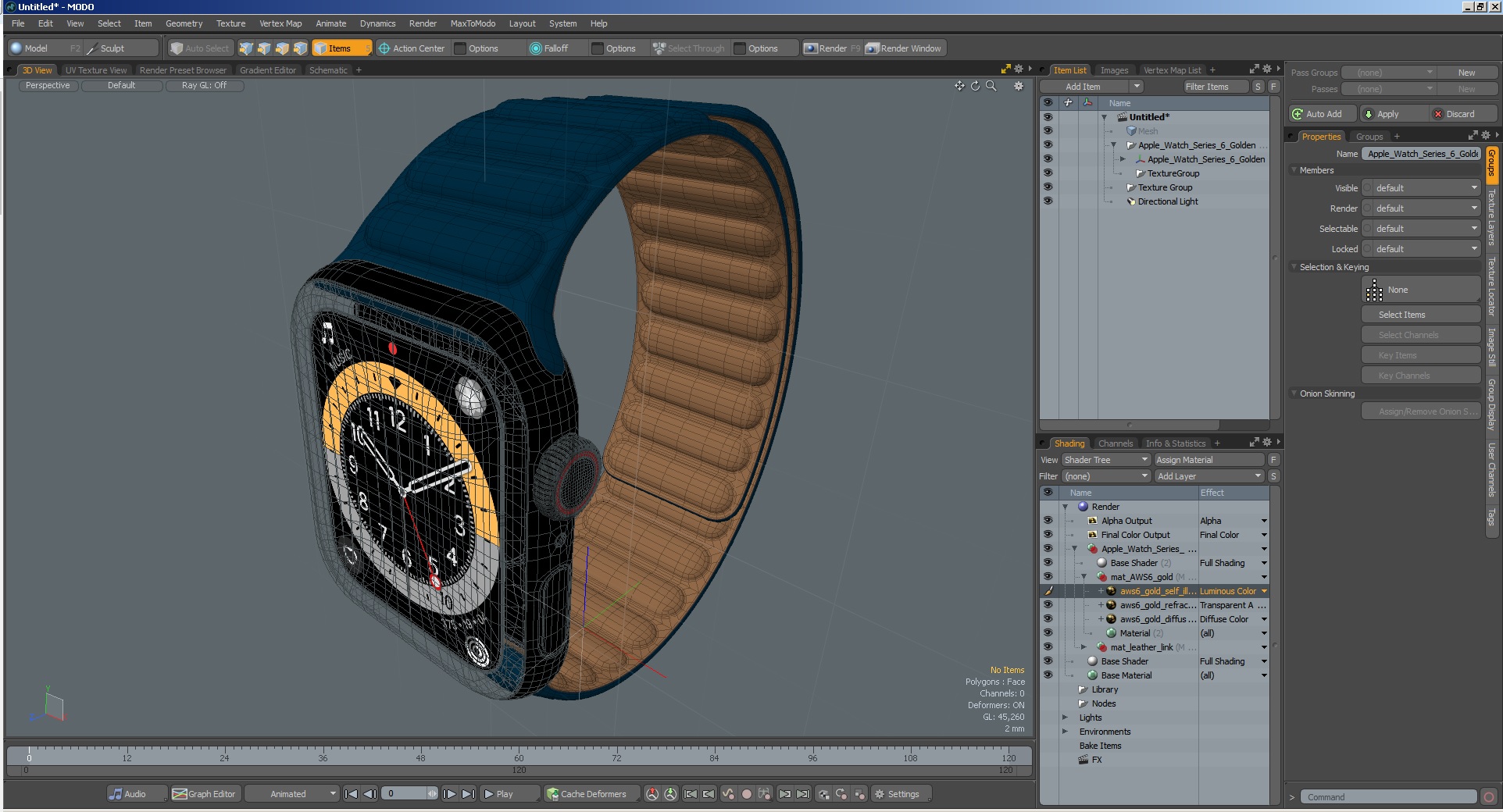Select Edges mode cube icon in toolbar
This screenshot has width=1503, height=812.
coord(264,48)
